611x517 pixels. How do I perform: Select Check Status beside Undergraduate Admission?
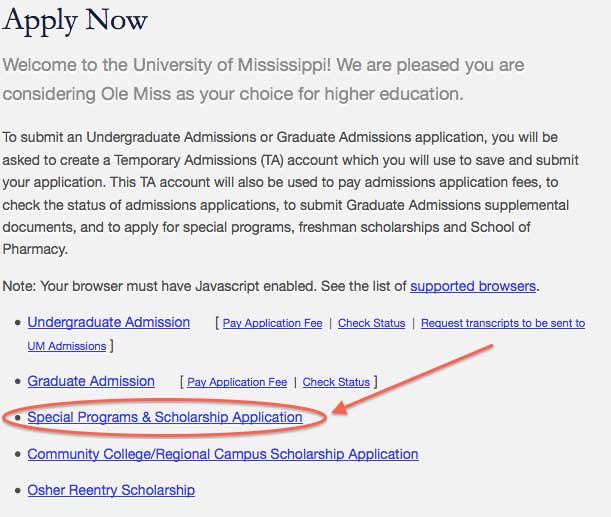point(371,323)
